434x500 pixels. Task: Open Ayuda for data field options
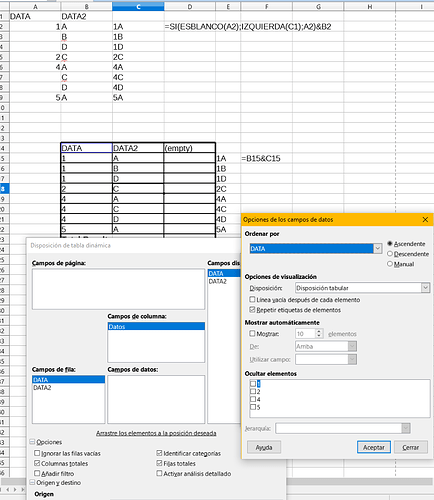click(264, 447)
